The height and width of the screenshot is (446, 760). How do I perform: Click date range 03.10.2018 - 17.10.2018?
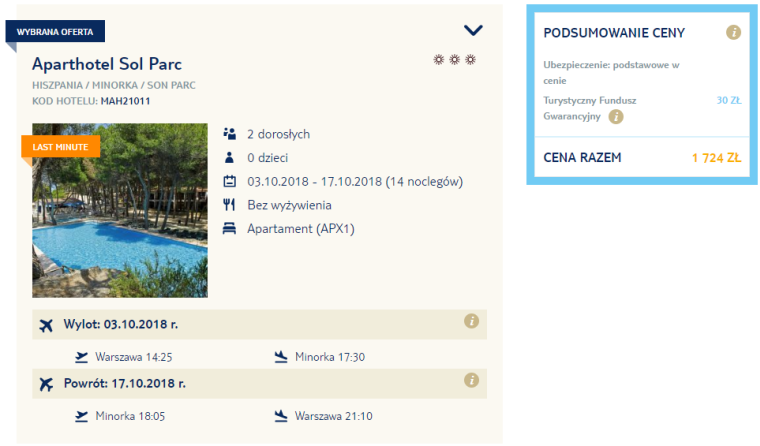click(315, 182)
